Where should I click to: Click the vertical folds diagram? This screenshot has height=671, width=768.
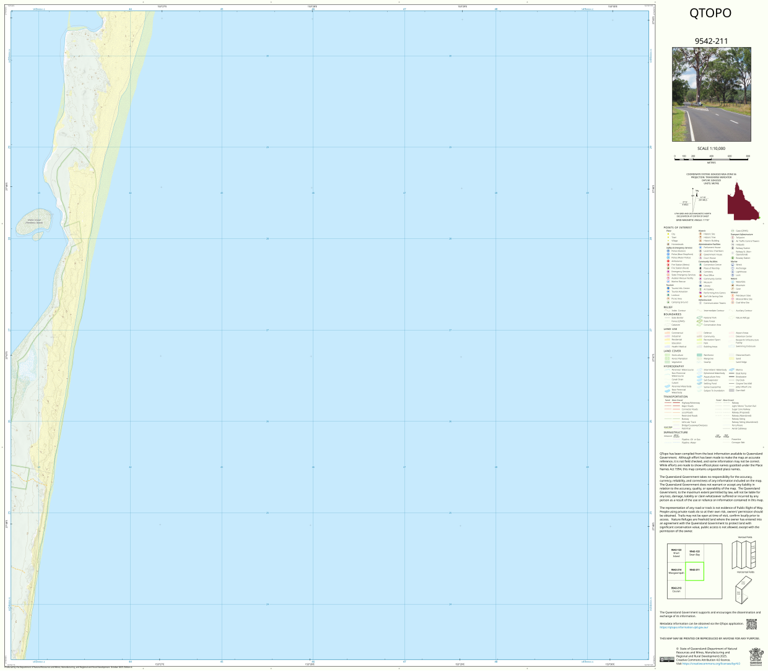745,554
